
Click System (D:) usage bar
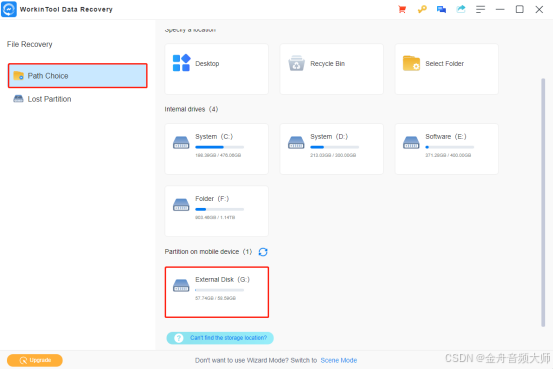[335, 147]
